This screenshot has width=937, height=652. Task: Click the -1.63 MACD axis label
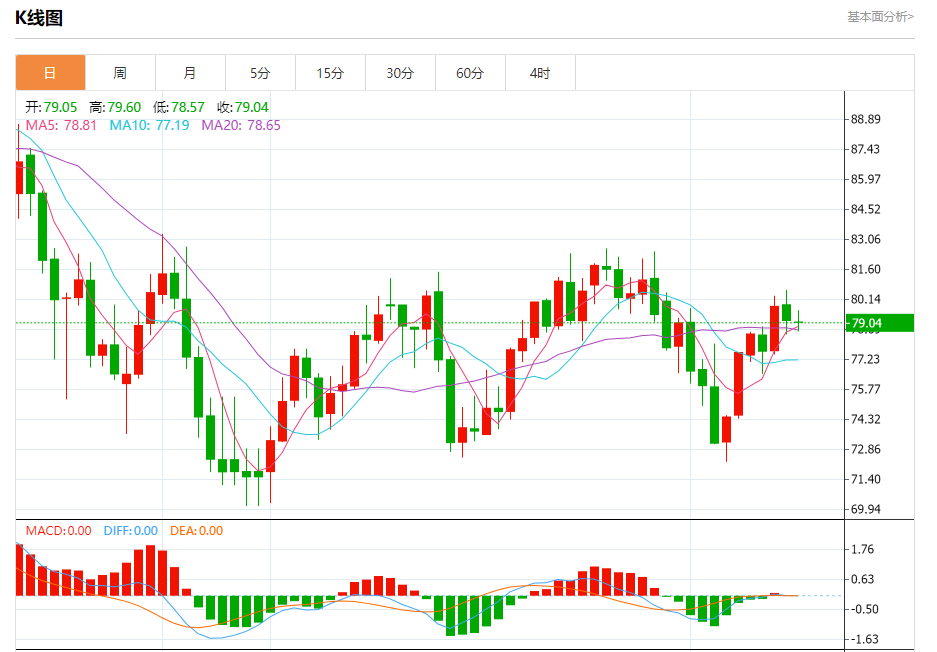(863, 639)
